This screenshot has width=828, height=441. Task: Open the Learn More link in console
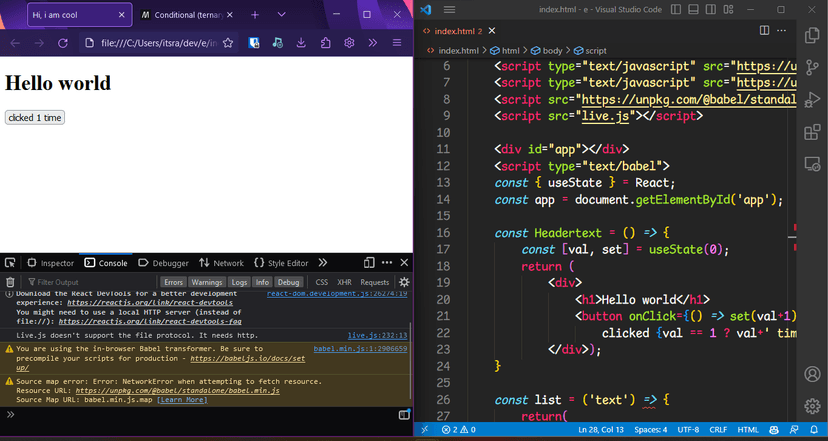point(182,400)
